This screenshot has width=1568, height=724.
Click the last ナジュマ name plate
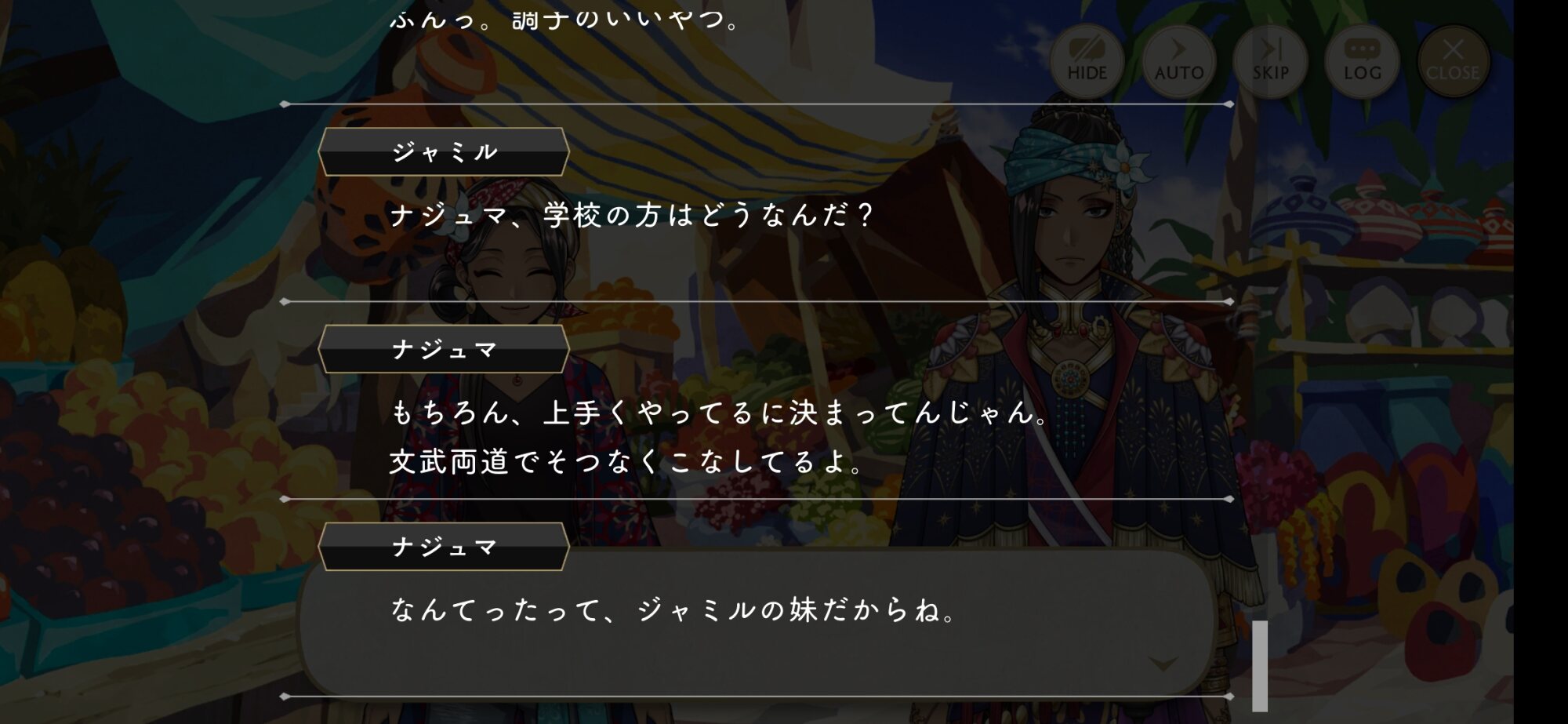(444, 547)
